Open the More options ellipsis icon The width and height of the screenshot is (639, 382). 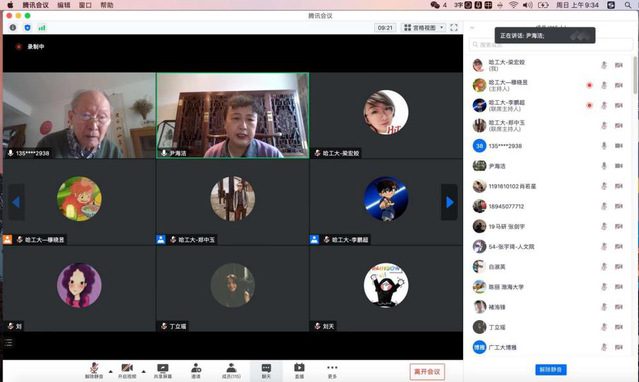tap(332, 370)
